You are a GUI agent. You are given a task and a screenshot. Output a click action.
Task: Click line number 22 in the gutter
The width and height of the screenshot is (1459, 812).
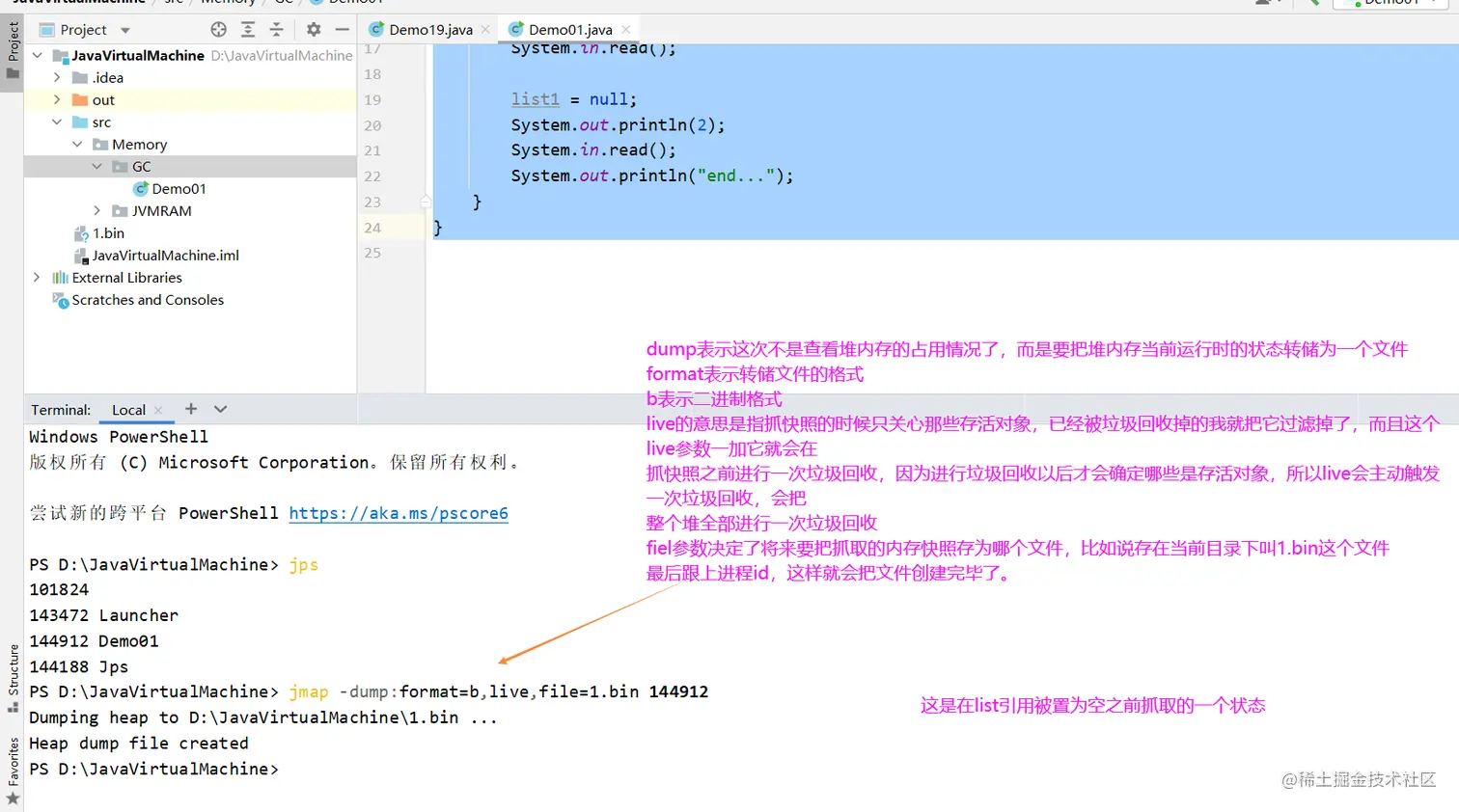(372, 176)
